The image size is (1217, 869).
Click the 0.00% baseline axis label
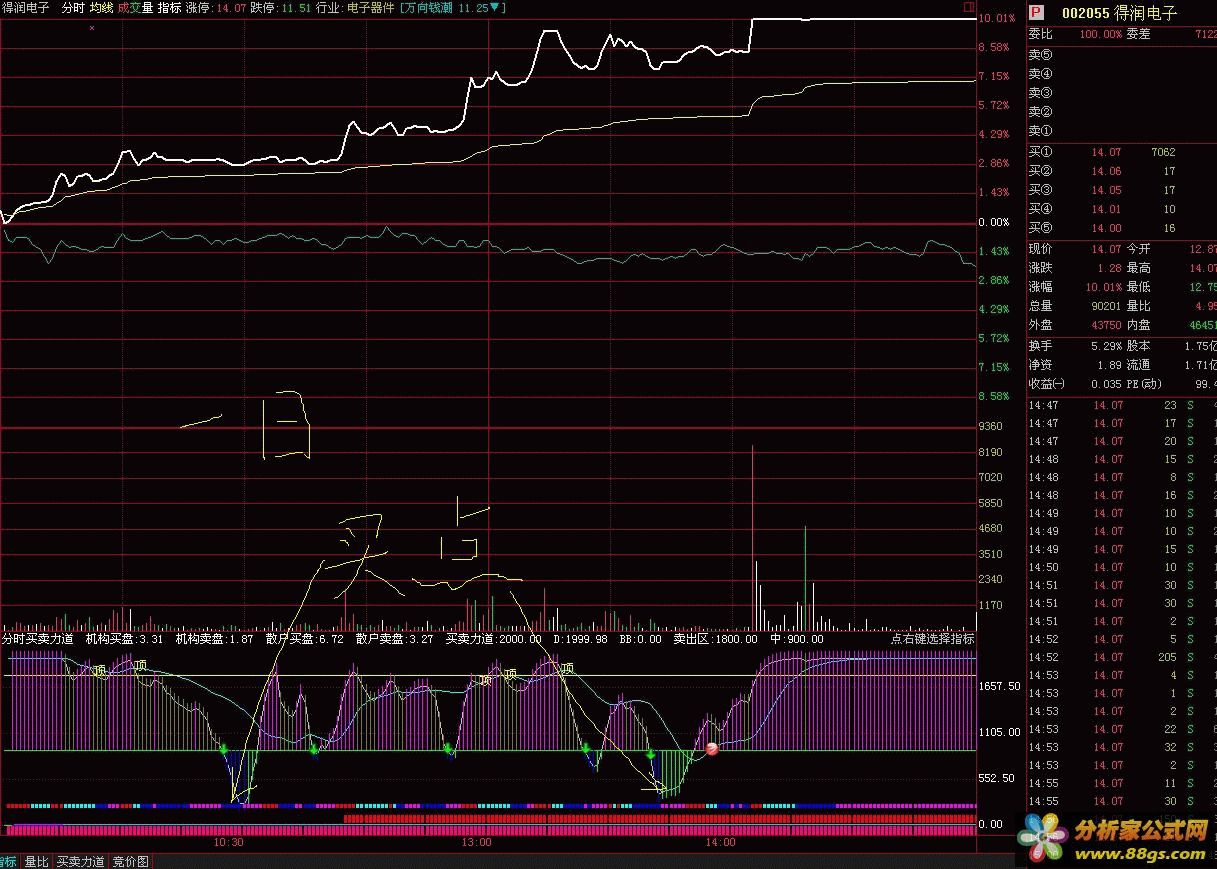pos(995,222)
